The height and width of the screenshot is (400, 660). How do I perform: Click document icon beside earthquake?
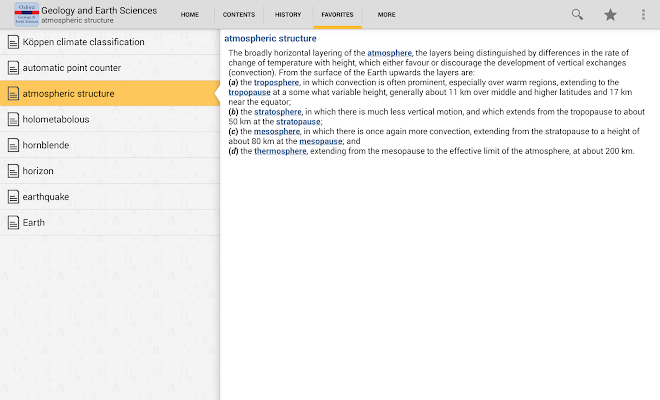(13, 197)
